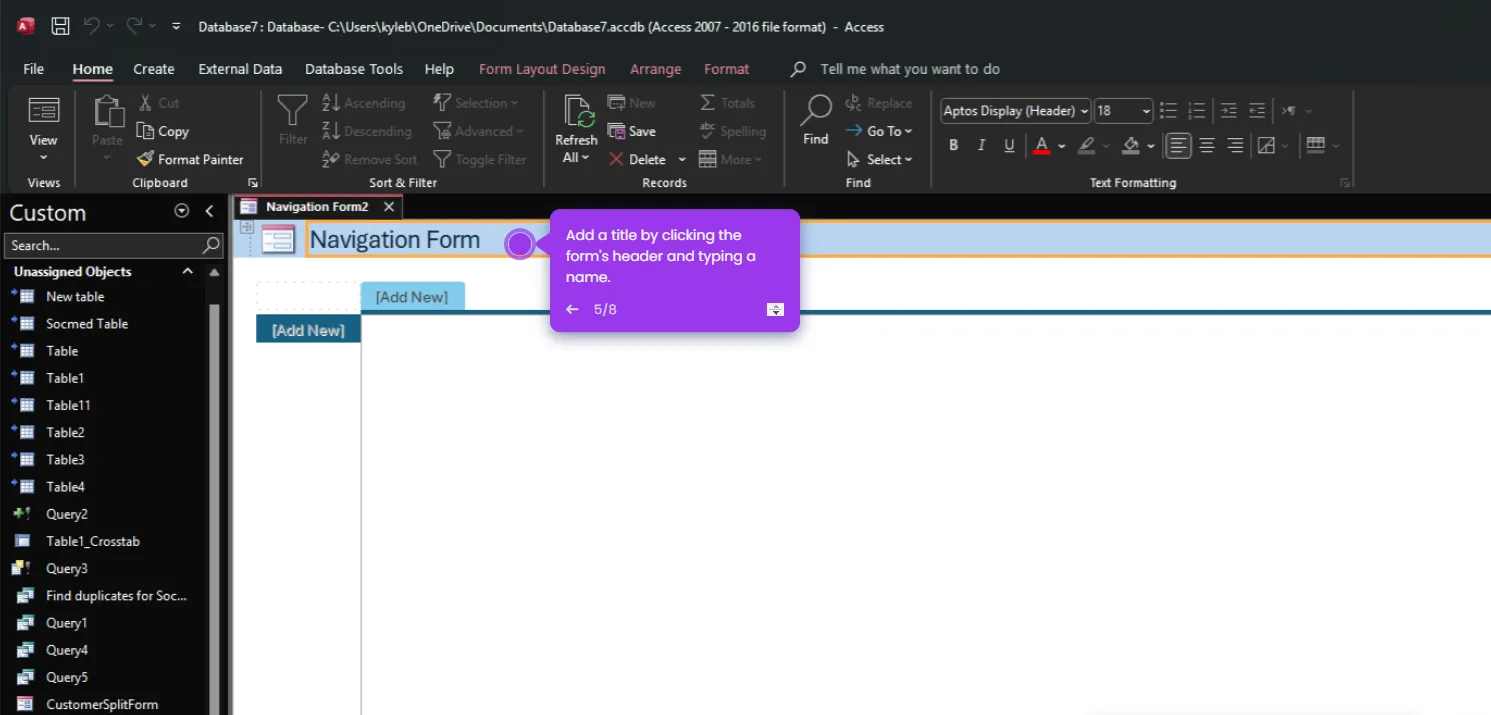Click the bulleted list icon
This screenshot has width=1491, height=715.
click(x=1168, y=110)
